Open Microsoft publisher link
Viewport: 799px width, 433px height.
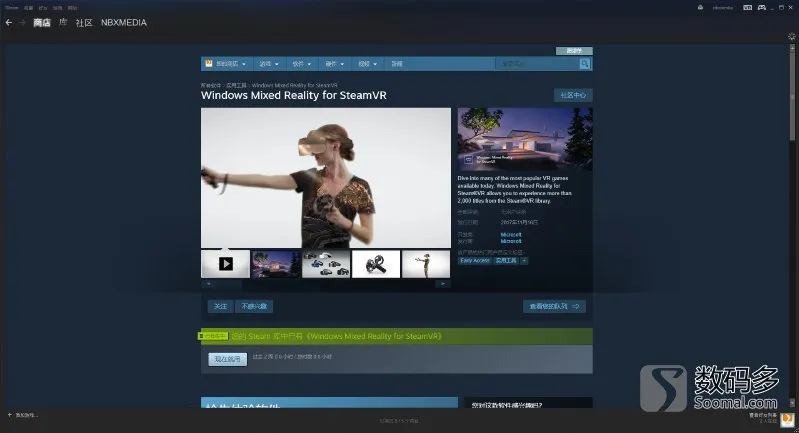coord(511,241)
